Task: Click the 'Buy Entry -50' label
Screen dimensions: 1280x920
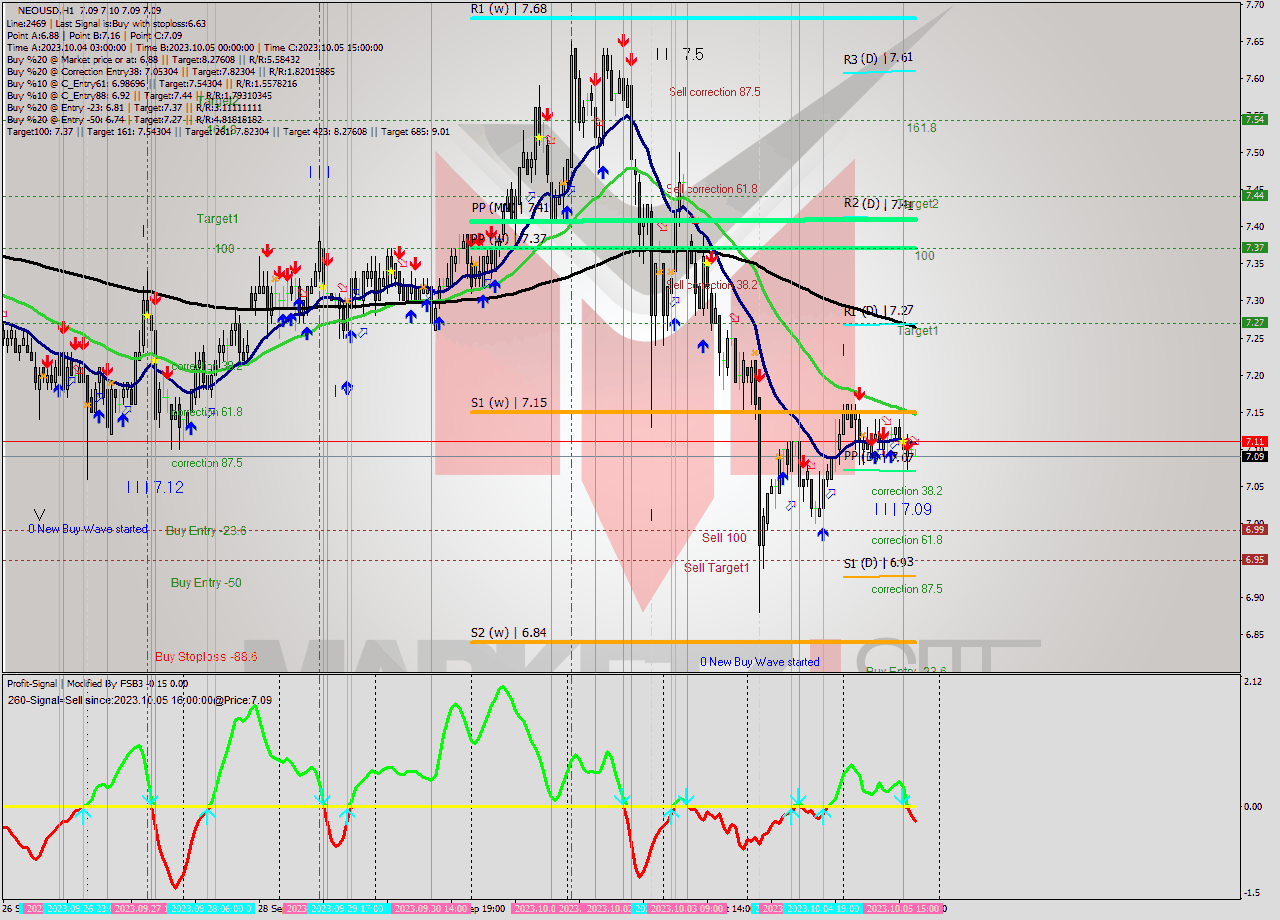Action: click(206, 583)
